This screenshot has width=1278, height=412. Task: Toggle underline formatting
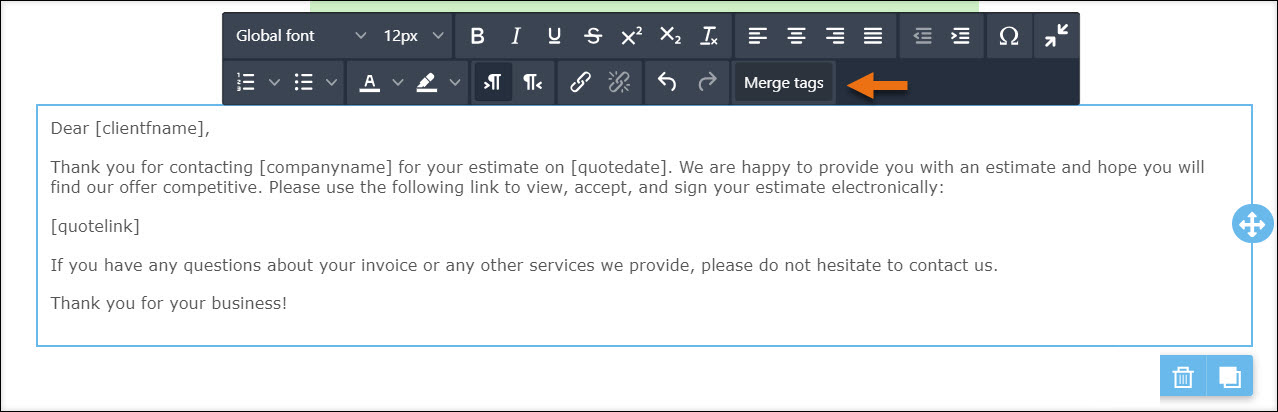pyautogui.click(x=554, y=36)
